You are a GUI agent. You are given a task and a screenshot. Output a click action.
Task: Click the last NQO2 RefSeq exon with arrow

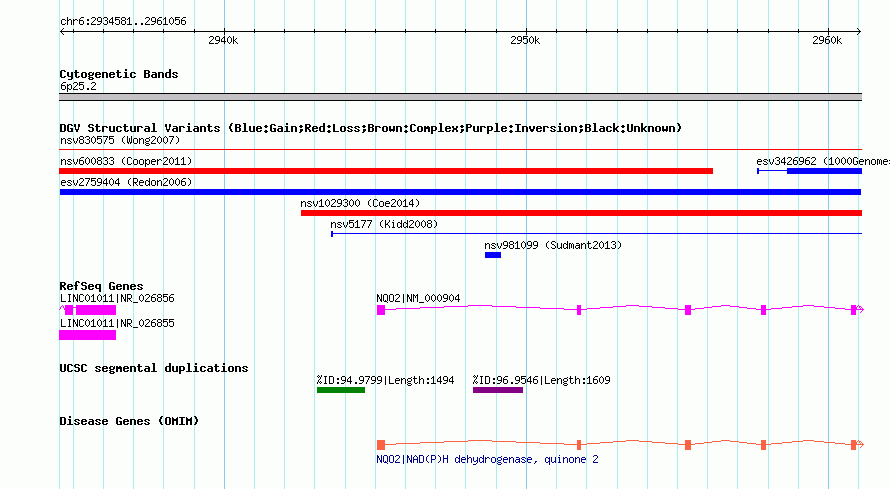[x=857, y=309]
